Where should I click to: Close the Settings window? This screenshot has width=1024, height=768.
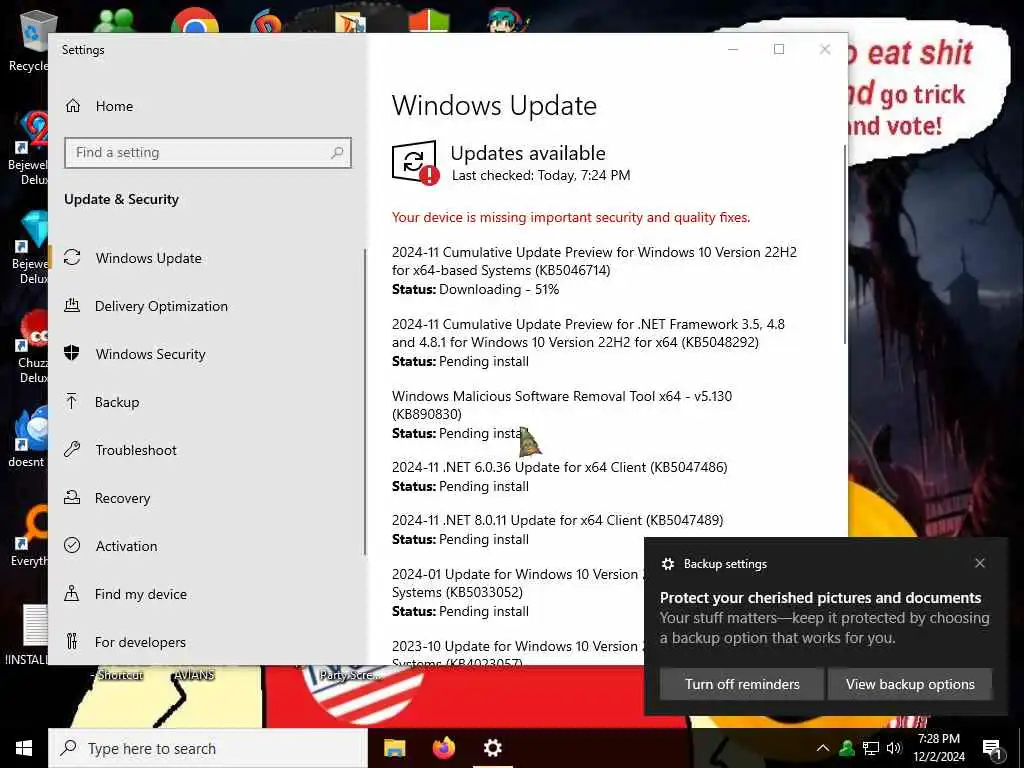click(825, 50)
